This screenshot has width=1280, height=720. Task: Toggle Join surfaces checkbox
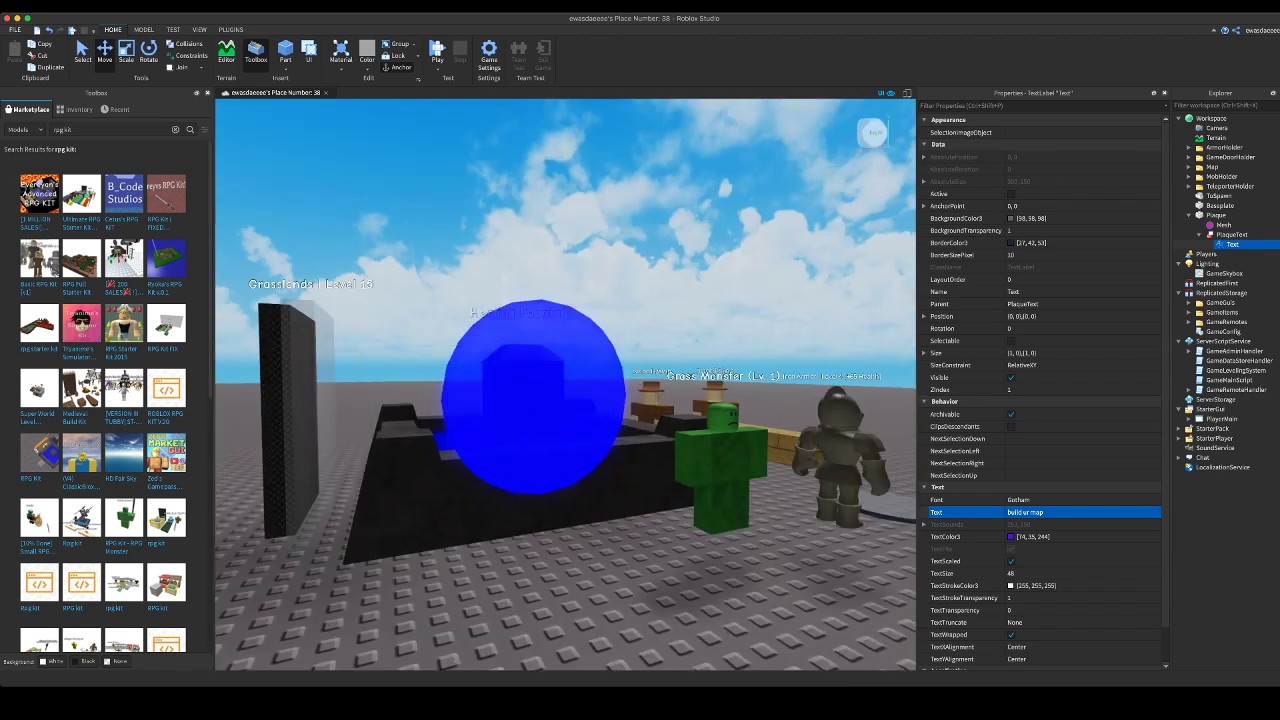point(177,67)
